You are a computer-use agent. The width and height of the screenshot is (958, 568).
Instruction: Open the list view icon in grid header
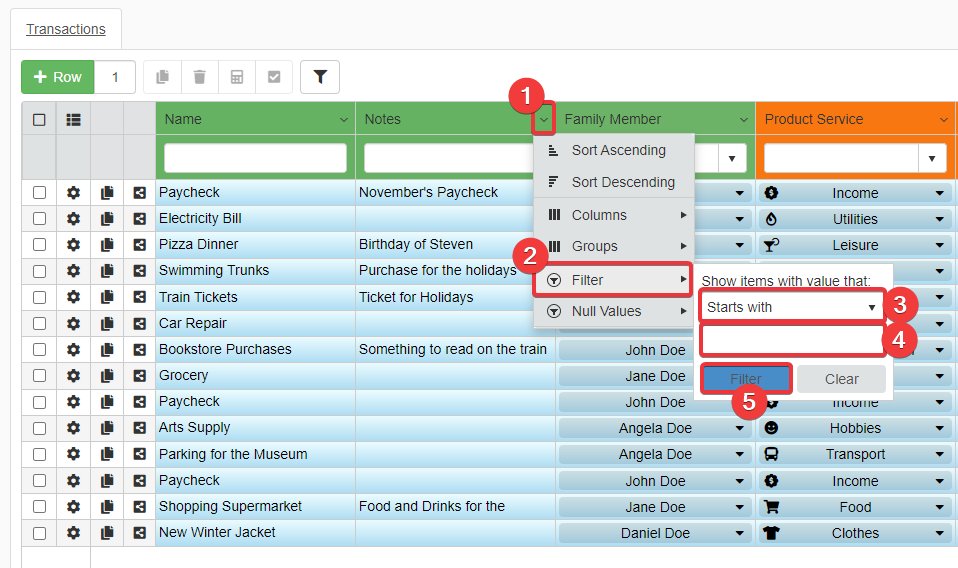pyautogui.click(x=73, y=119)
